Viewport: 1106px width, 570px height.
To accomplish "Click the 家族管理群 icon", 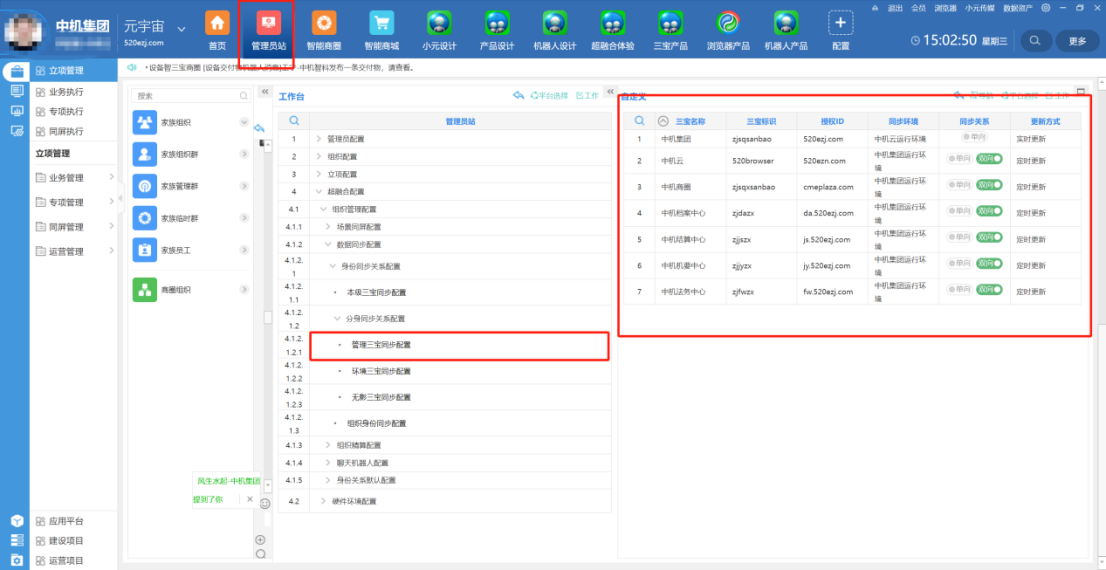I will point(145,186).
